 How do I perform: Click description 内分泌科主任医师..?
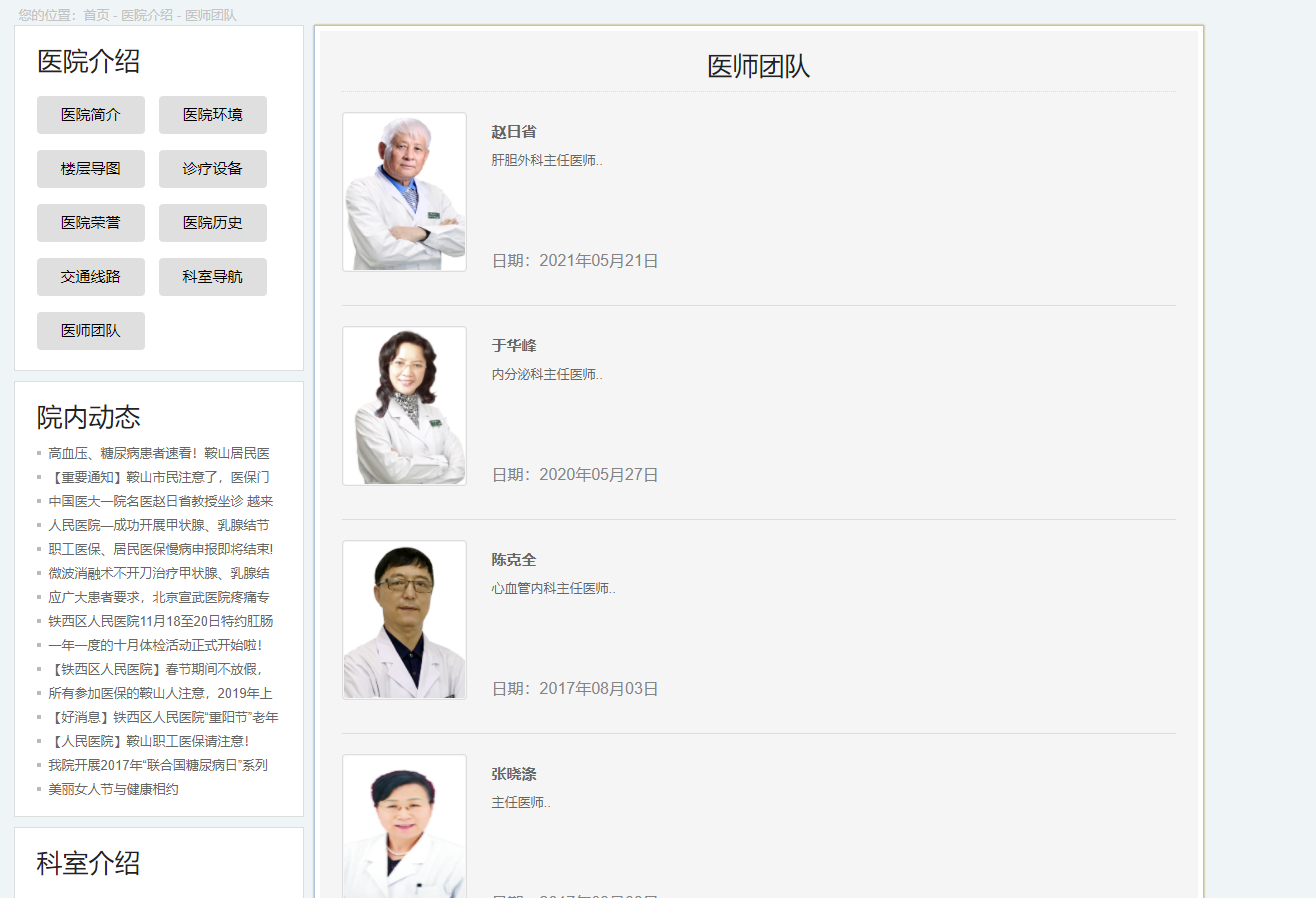click(547, 374)
